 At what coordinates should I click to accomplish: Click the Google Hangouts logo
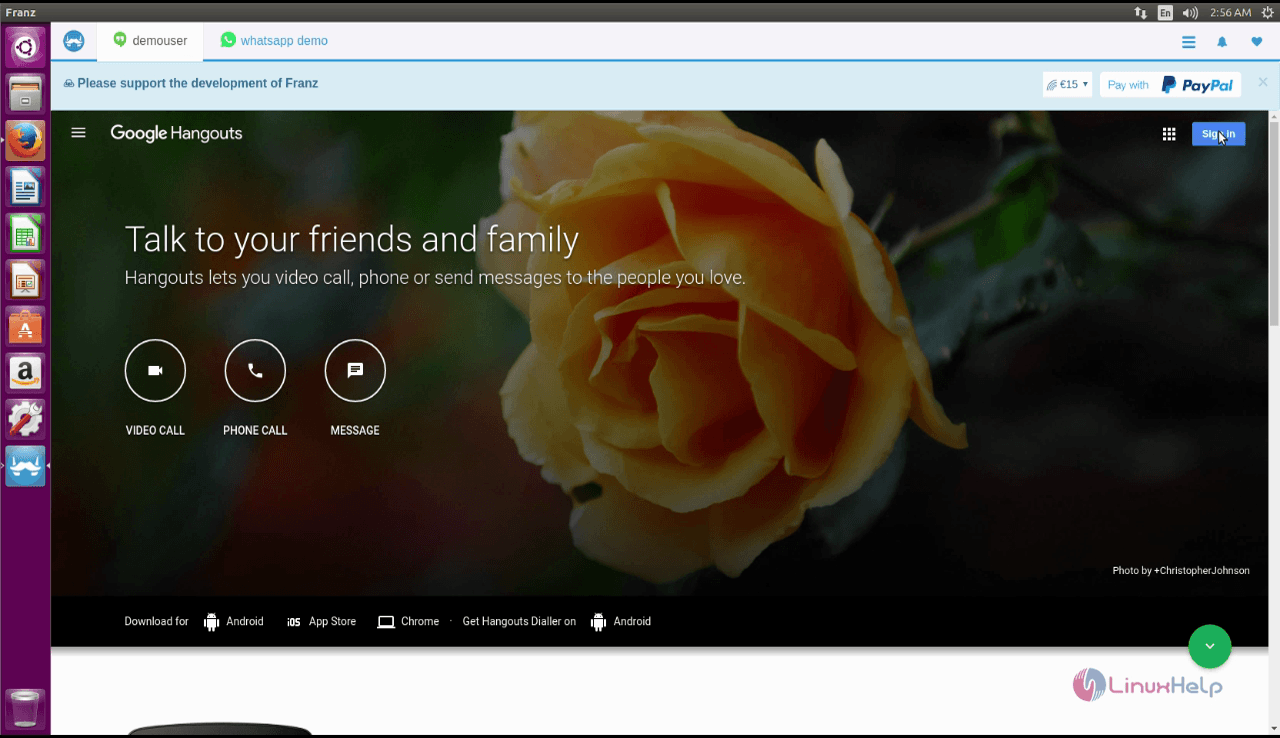176,133
